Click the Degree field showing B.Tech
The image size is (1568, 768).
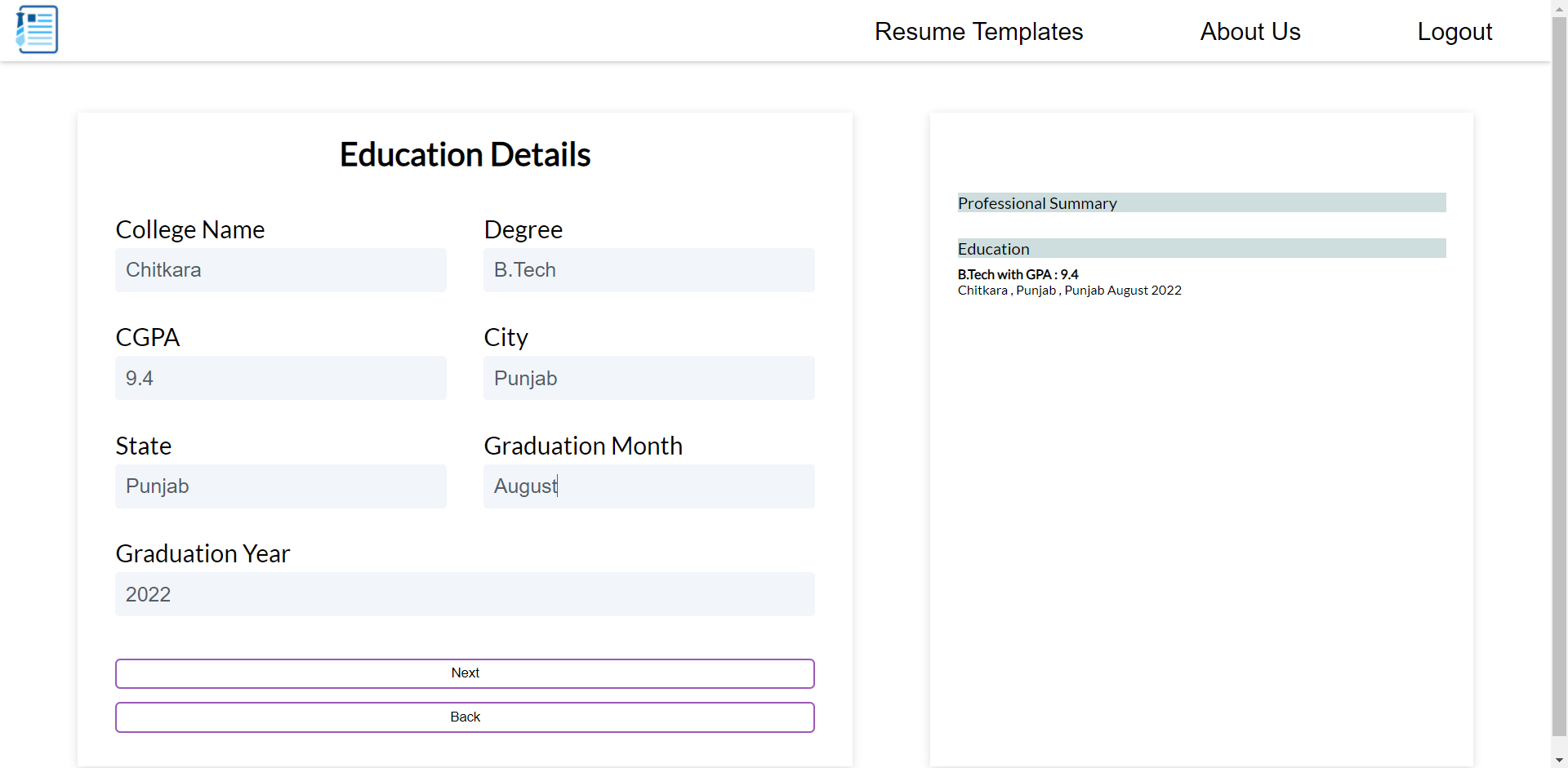point(648,270)
